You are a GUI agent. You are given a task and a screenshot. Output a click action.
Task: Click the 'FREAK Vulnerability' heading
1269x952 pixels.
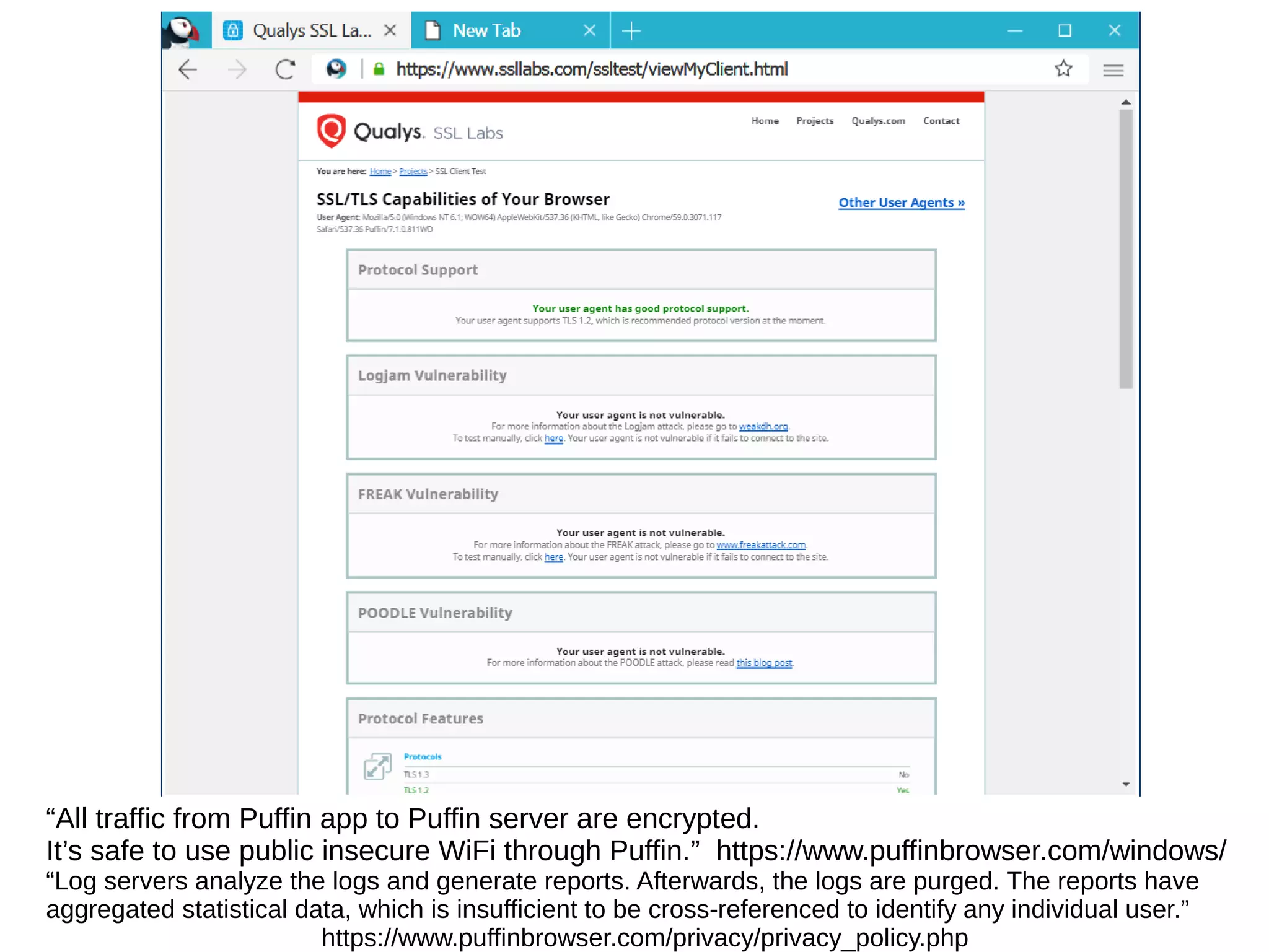(x=428, y=494)
